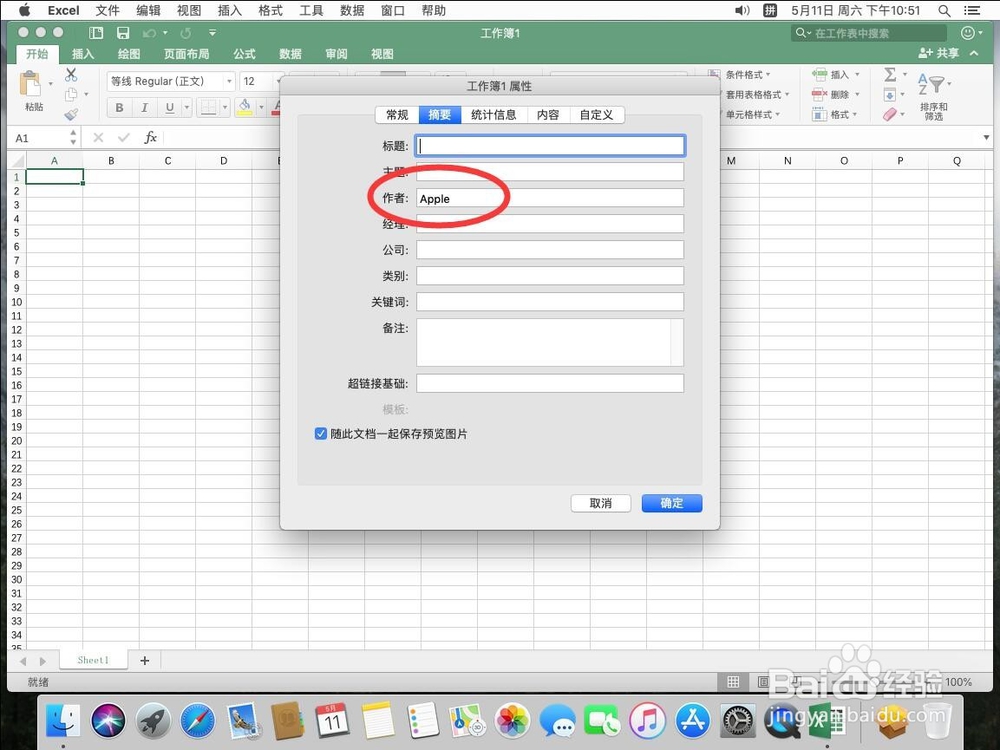This screenshot has width=1000, height=750.
Task: Open the quick access toolbar customize arrow
Action: coord(212,33)
